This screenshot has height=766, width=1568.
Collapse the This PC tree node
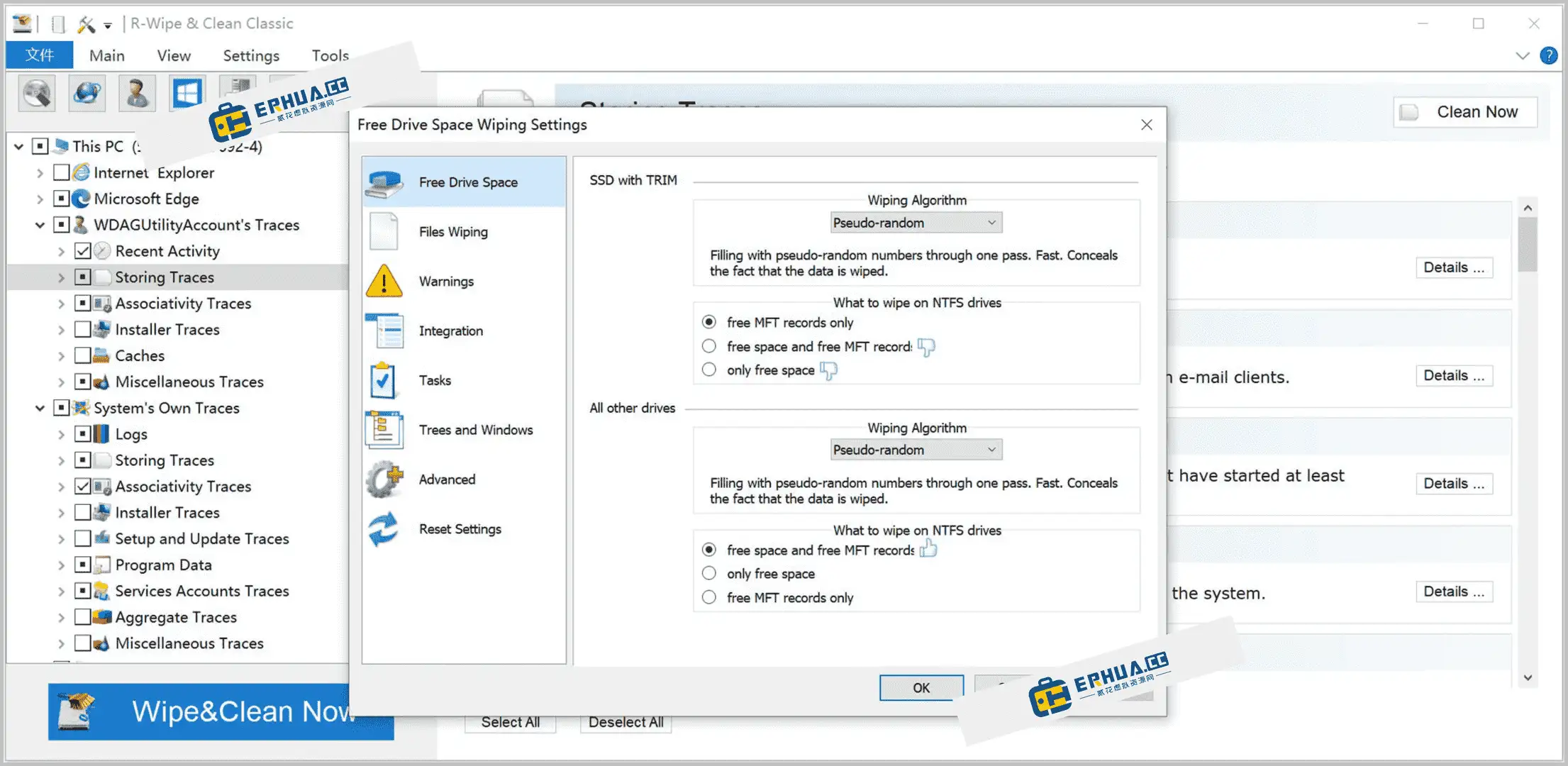pos(19,147)
